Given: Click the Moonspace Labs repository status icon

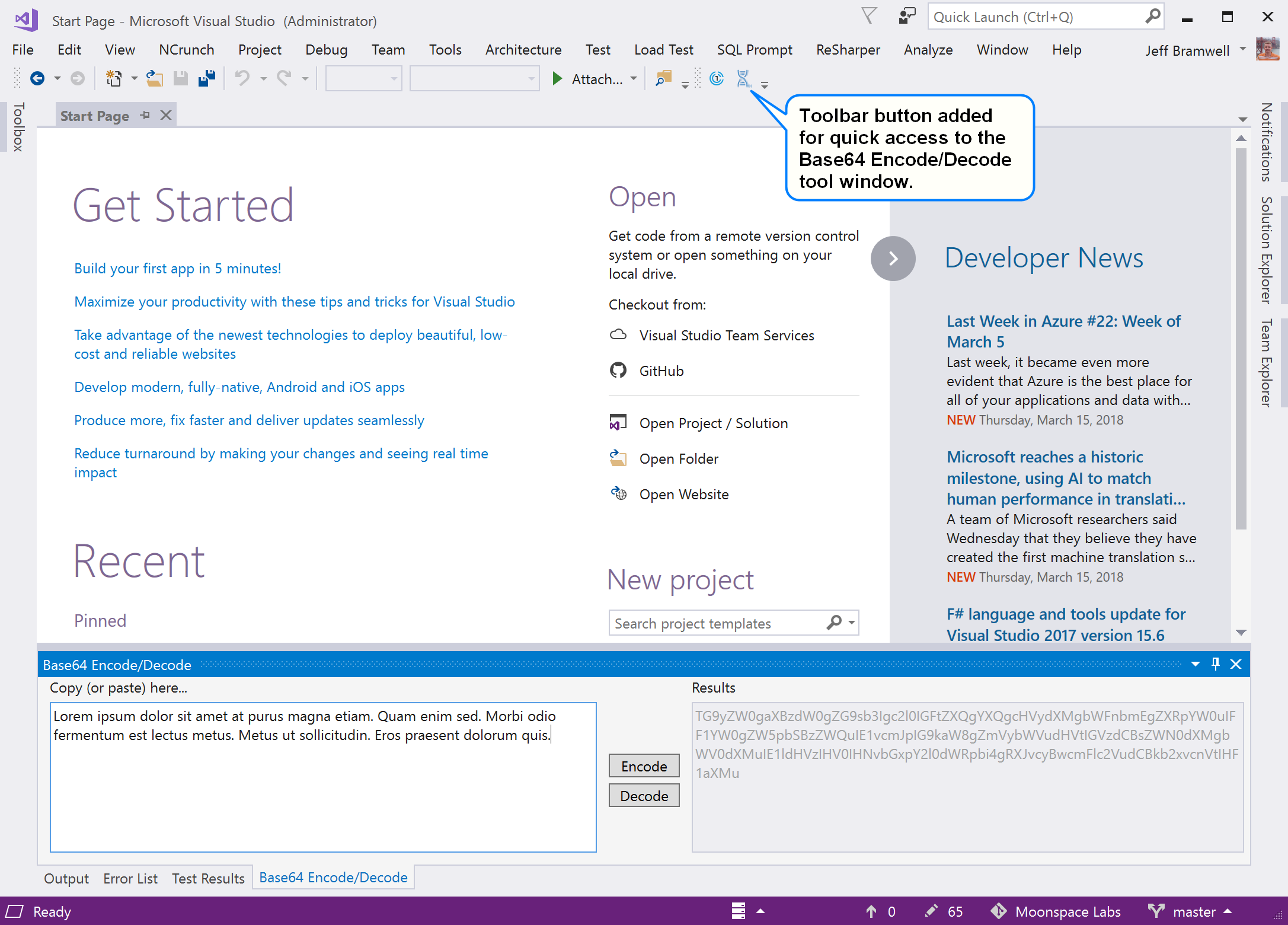Looking at the screenshot, I should pyautogui.click(x=999, y=911).
